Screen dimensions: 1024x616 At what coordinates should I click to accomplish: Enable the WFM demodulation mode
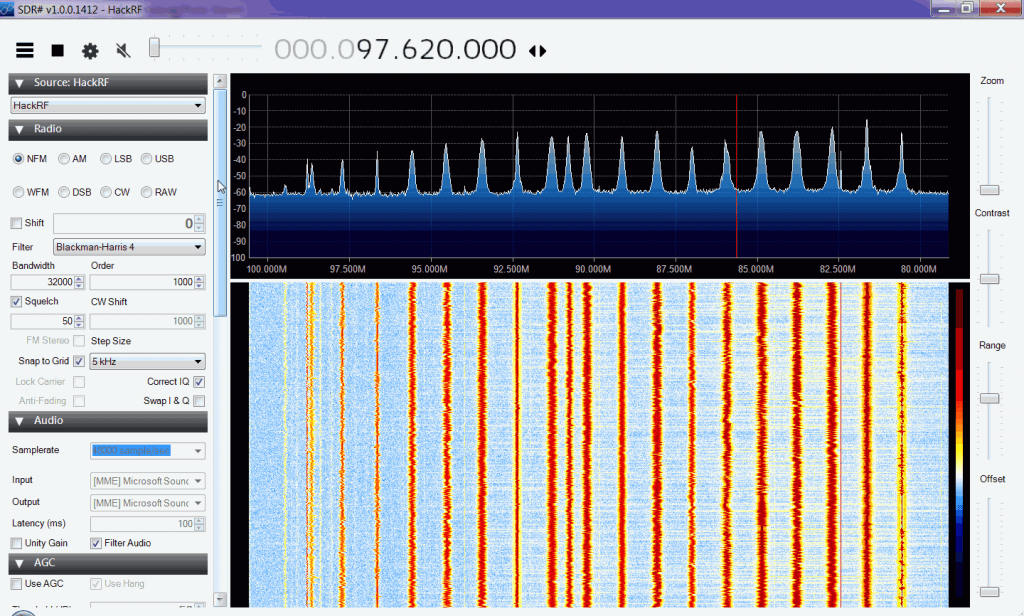coord(20,192)
